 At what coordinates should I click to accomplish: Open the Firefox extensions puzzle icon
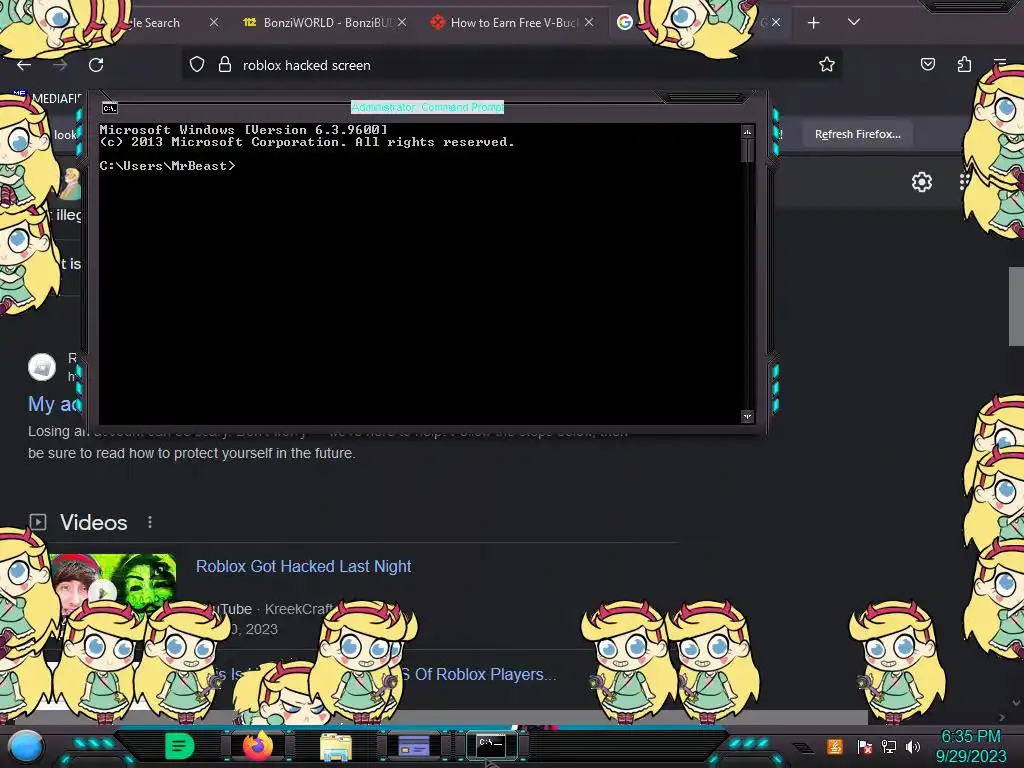click(x=964, y=64)
